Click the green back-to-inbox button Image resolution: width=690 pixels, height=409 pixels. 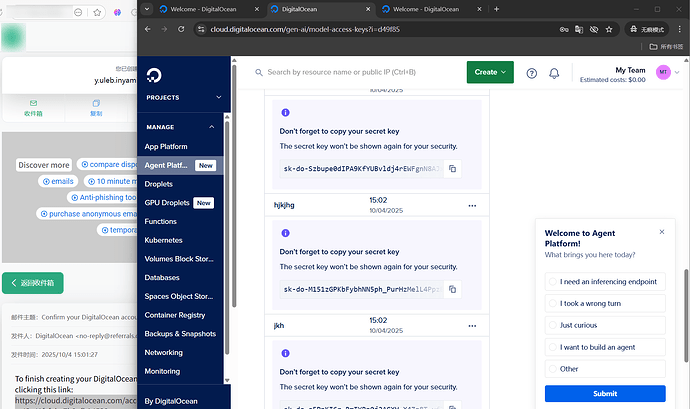34,284
